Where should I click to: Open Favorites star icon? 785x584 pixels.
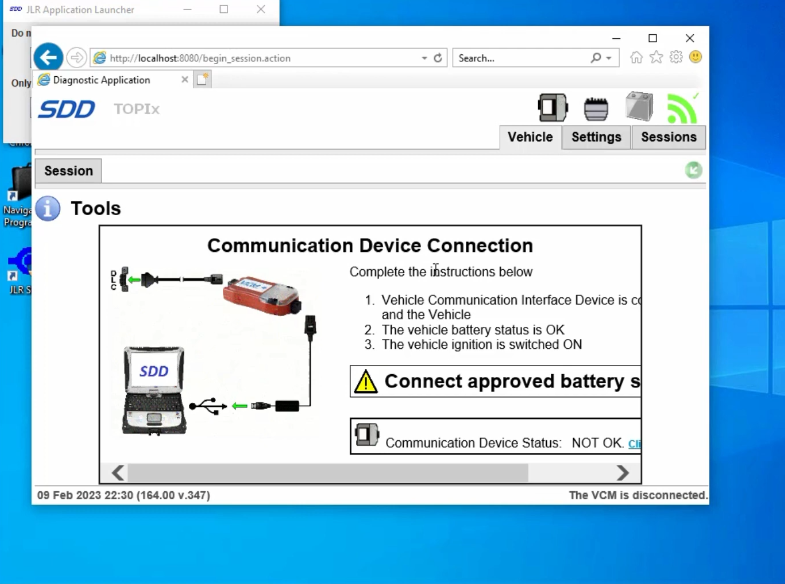(656, 58)
